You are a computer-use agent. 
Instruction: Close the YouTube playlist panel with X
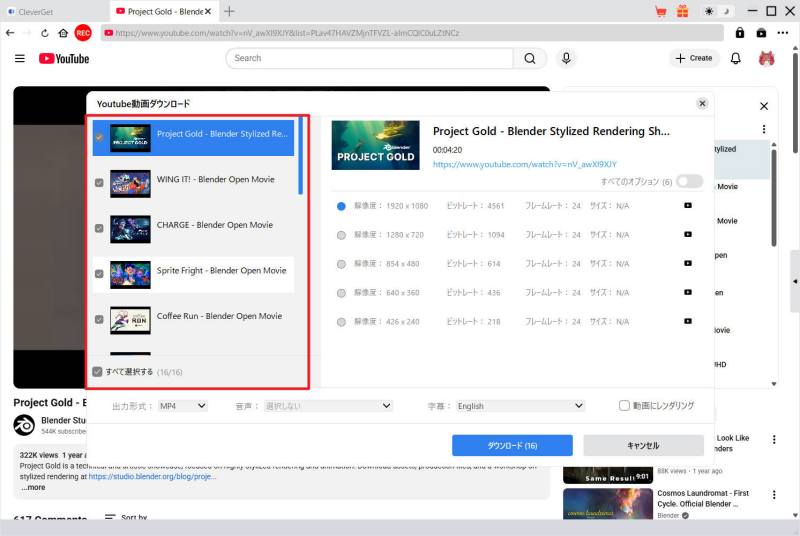click(x=764, y=106)
